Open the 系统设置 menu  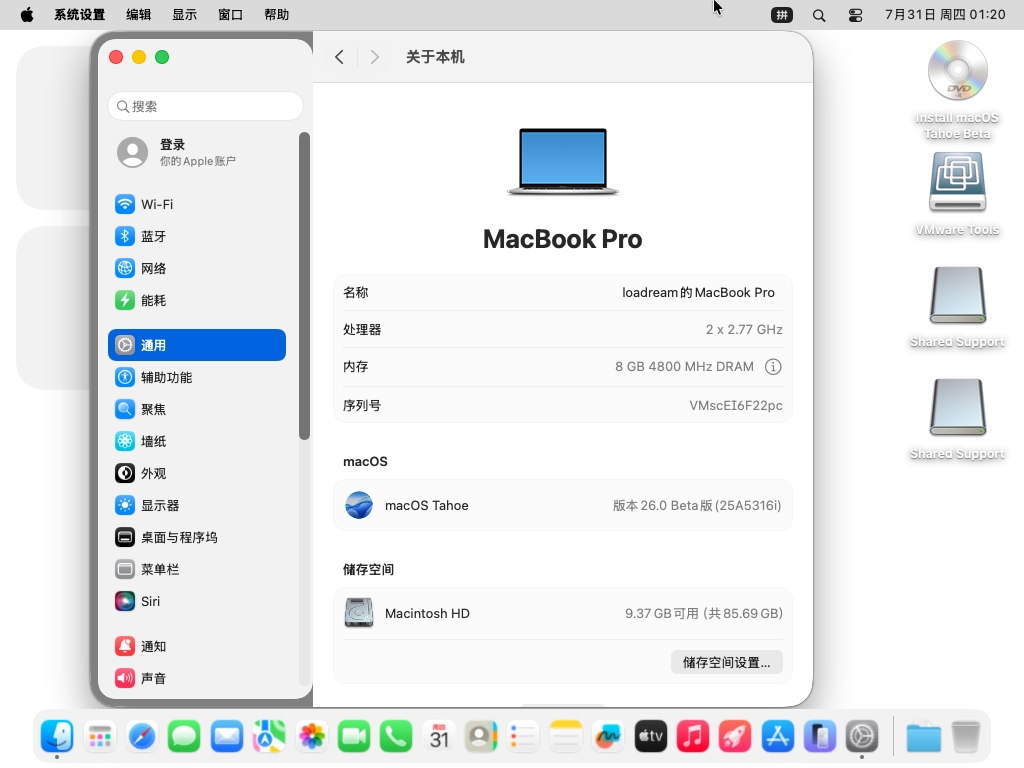80,14
